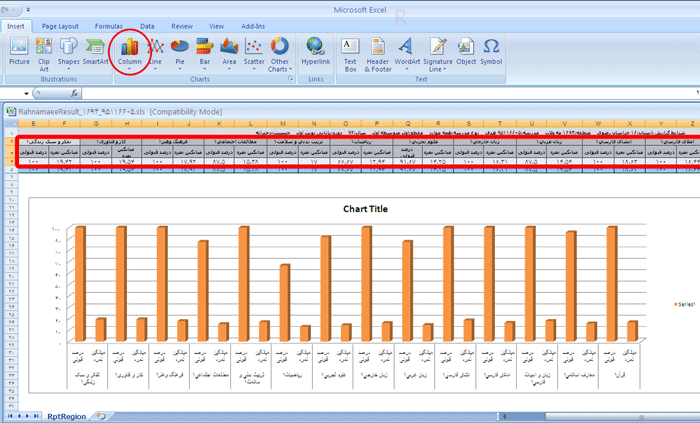Insert a Scatter chart
The width and height of the screenshot is (700, 423).
[x=254, y=54]
